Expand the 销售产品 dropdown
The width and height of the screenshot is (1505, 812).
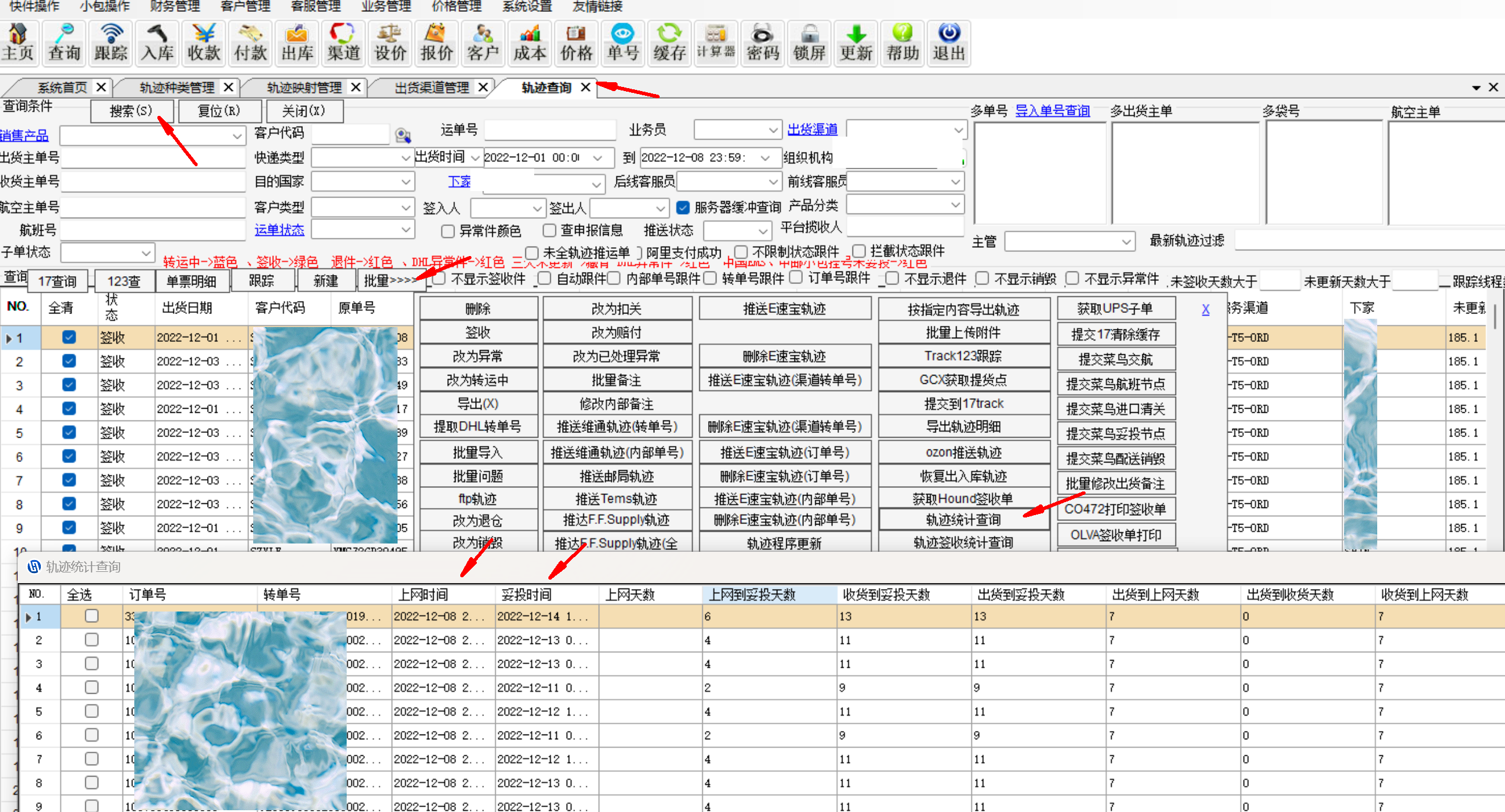coord(237,136)
